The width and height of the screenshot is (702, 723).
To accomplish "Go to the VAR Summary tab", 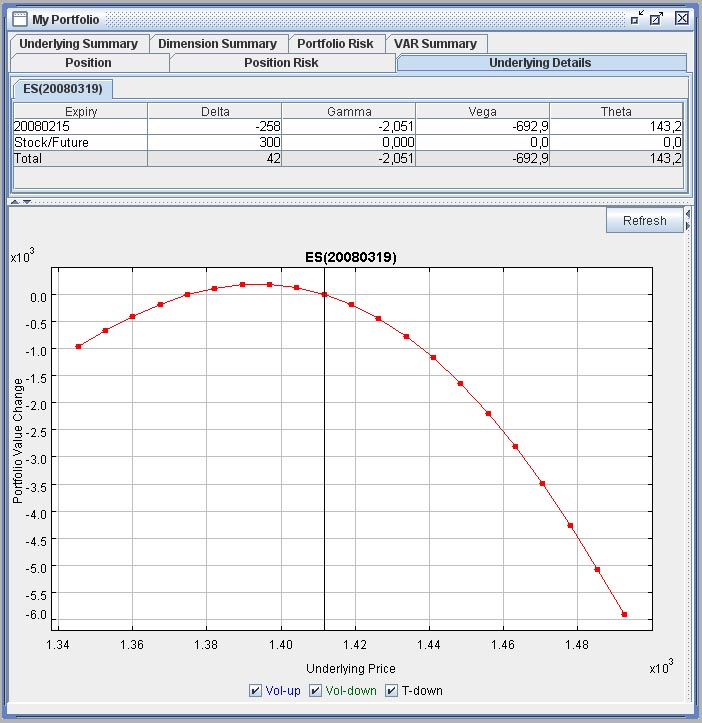I will point(435,44).
